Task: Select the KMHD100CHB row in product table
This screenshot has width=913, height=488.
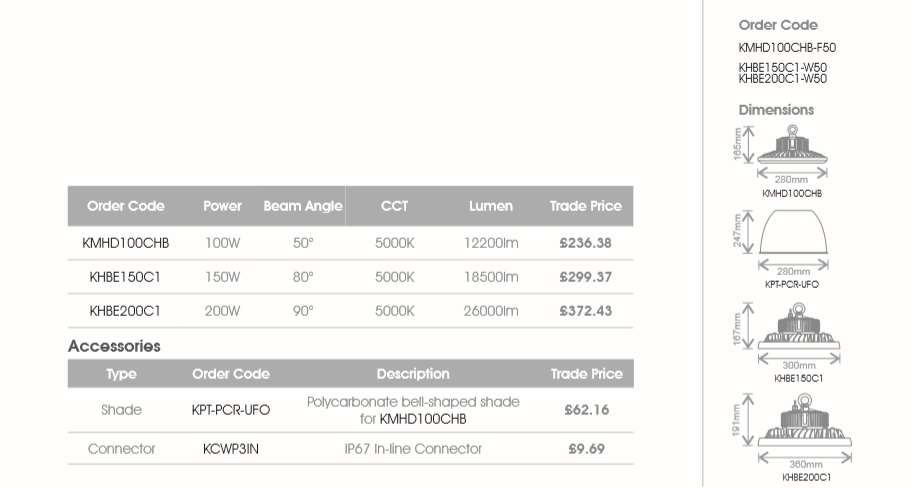Action: [125, 243]
